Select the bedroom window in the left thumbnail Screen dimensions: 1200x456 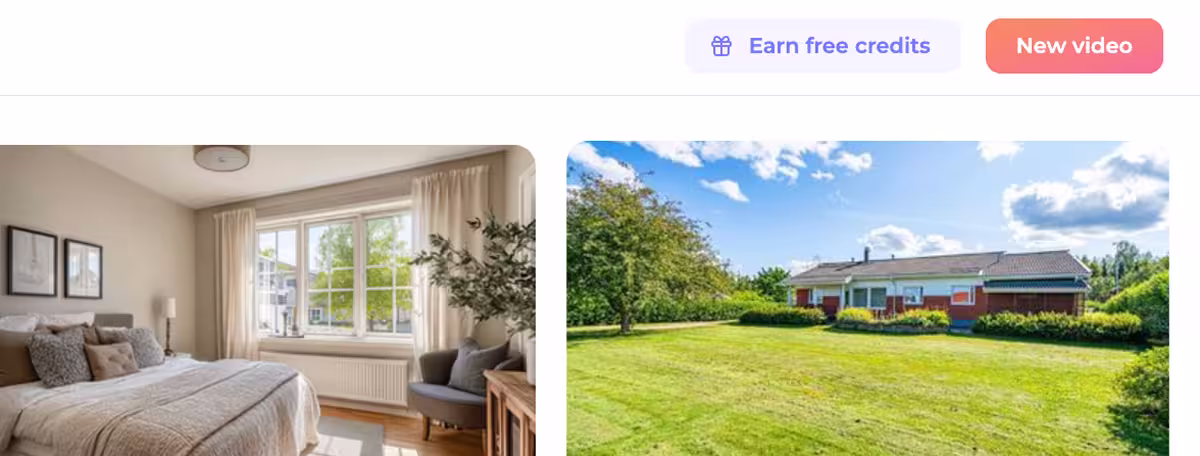[x=334, y=271]
